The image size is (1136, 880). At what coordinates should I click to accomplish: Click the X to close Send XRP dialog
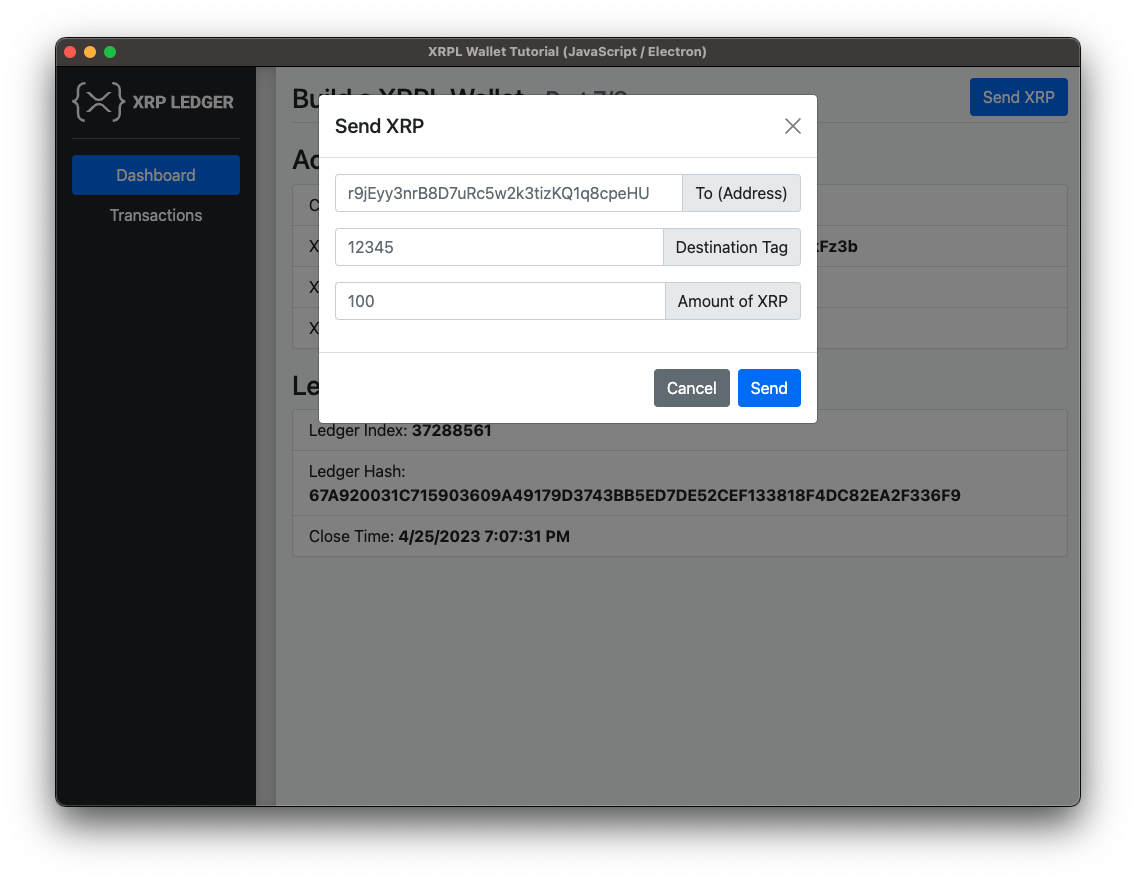pos(792,126)
